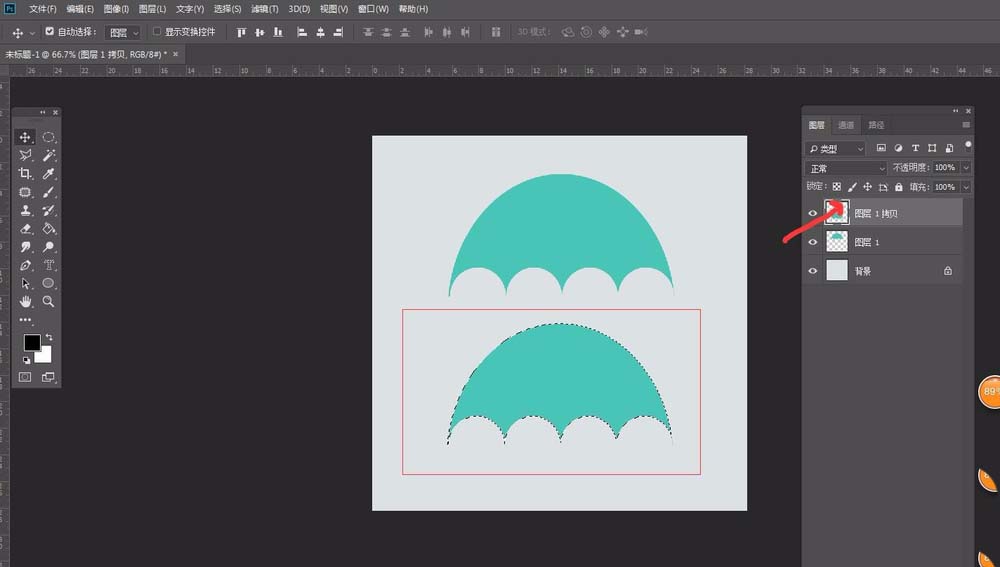Expand the 不透明度 opacity dropdown arrow
Screen dimensions: 1000x567
point(966,168)
